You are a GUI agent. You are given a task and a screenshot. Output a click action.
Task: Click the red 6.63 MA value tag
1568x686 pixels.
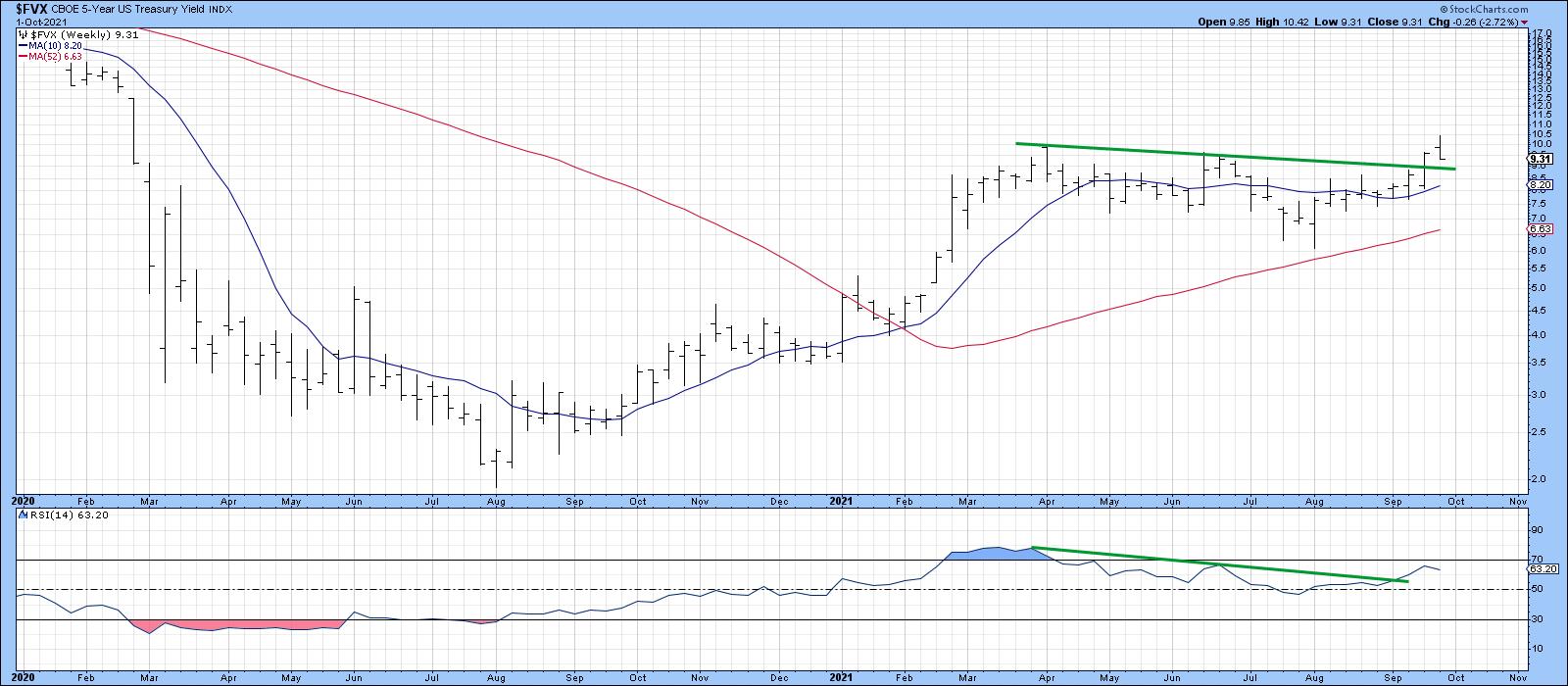click(x=1540, y=230)
